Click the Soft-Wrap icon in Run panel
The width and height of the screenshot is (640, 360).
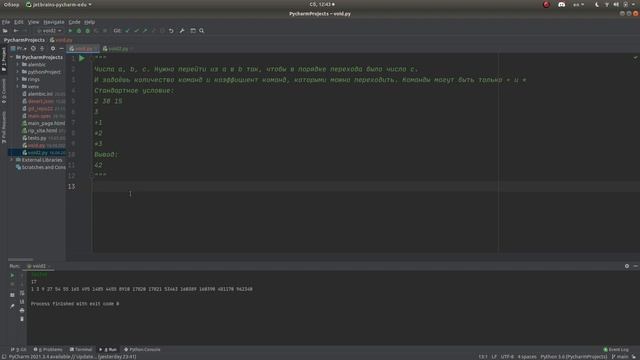click(22, 293)
